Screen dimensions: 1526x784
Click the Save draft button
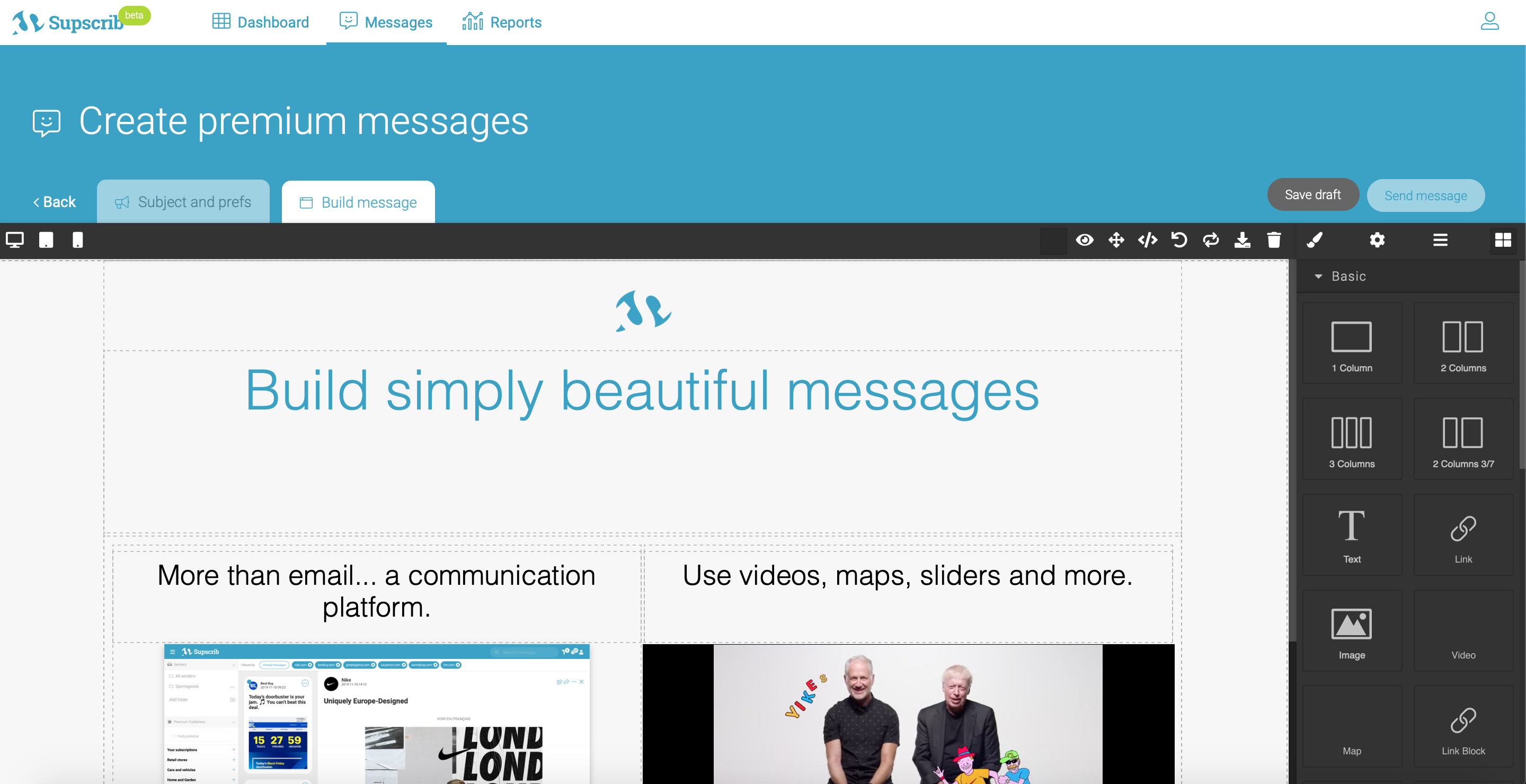pyautogui.click(x=1312, y=195)
